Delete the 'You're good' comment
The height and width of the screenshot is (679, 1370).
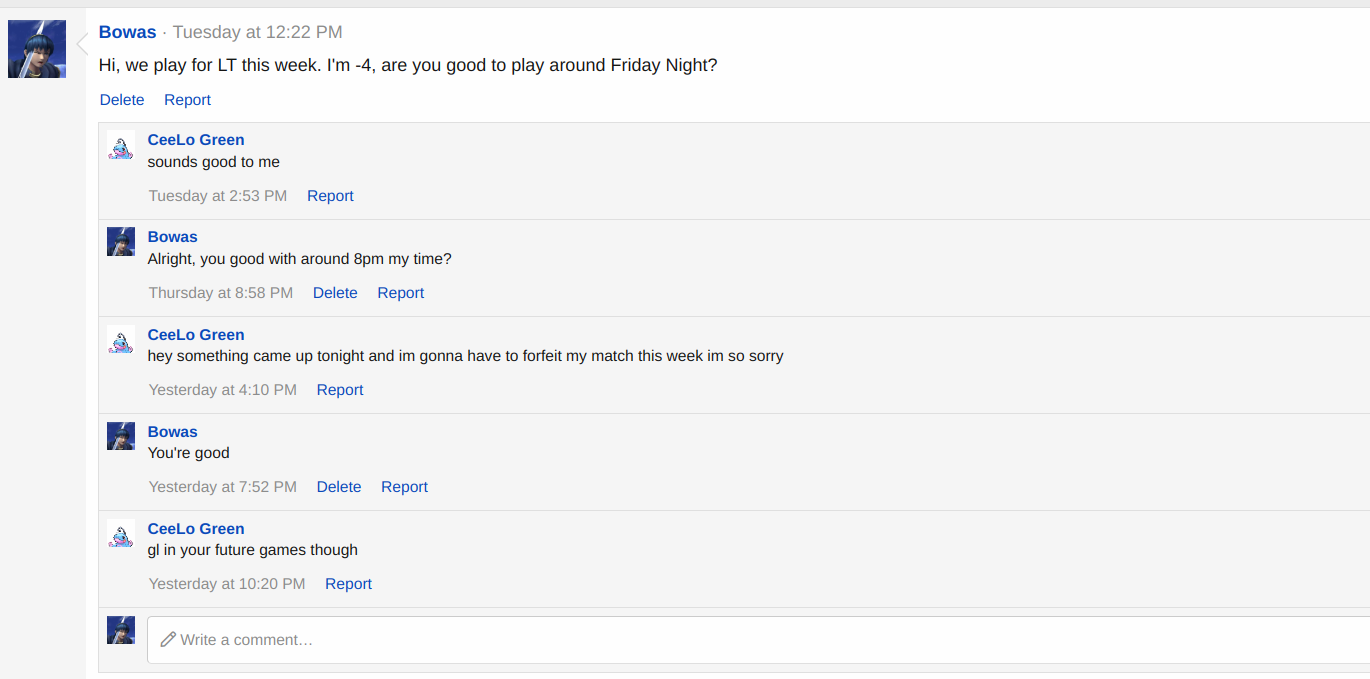pos(339,487)
